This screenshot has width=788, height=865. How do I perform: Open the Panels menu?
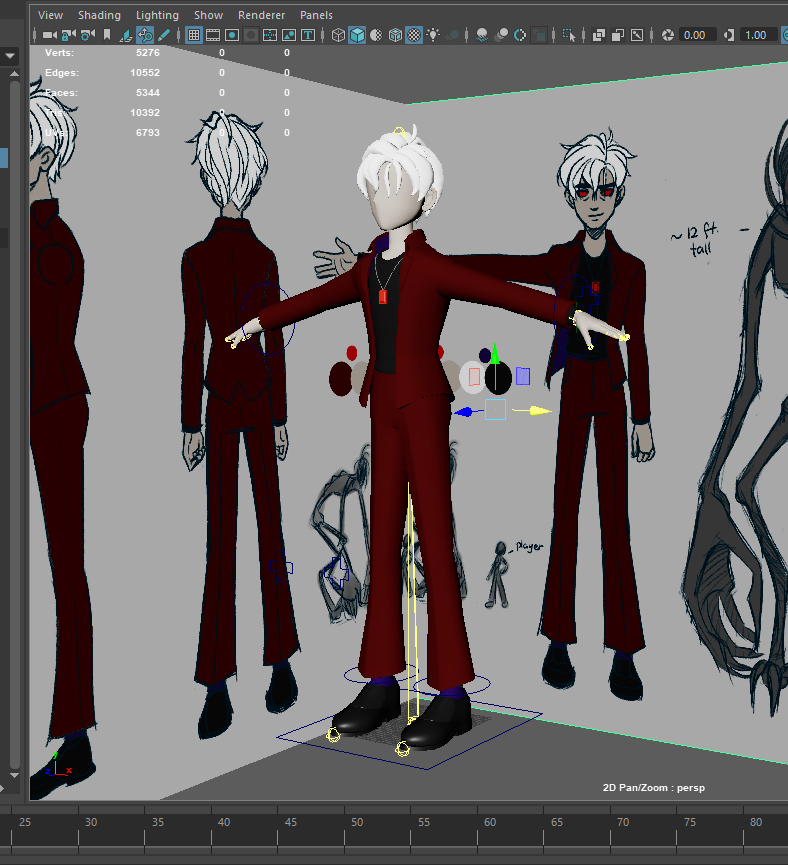click(316, 15)
